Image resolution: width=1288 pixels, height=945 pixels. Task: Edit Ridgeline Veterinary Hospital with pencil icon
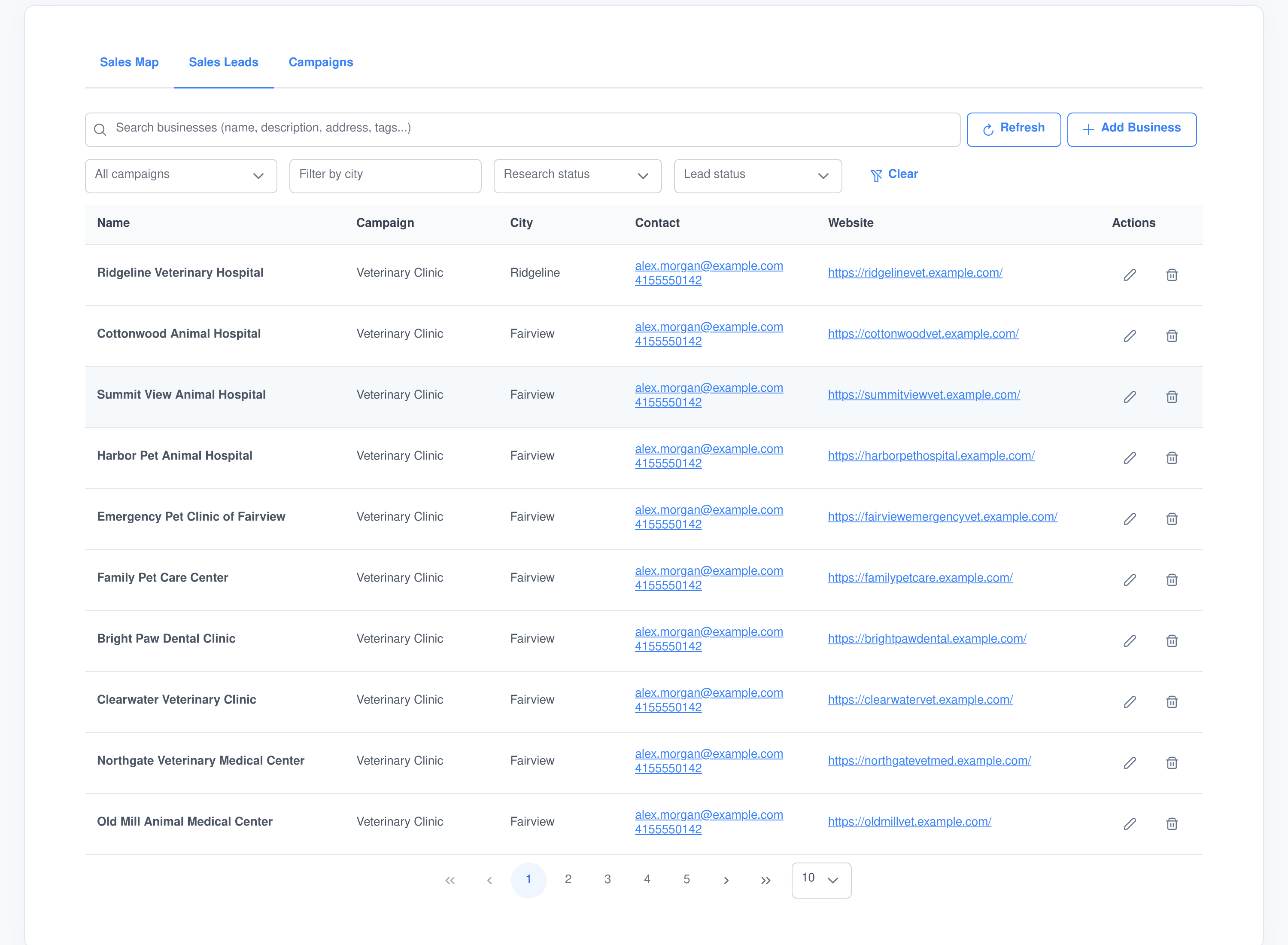click(1130, 275)
